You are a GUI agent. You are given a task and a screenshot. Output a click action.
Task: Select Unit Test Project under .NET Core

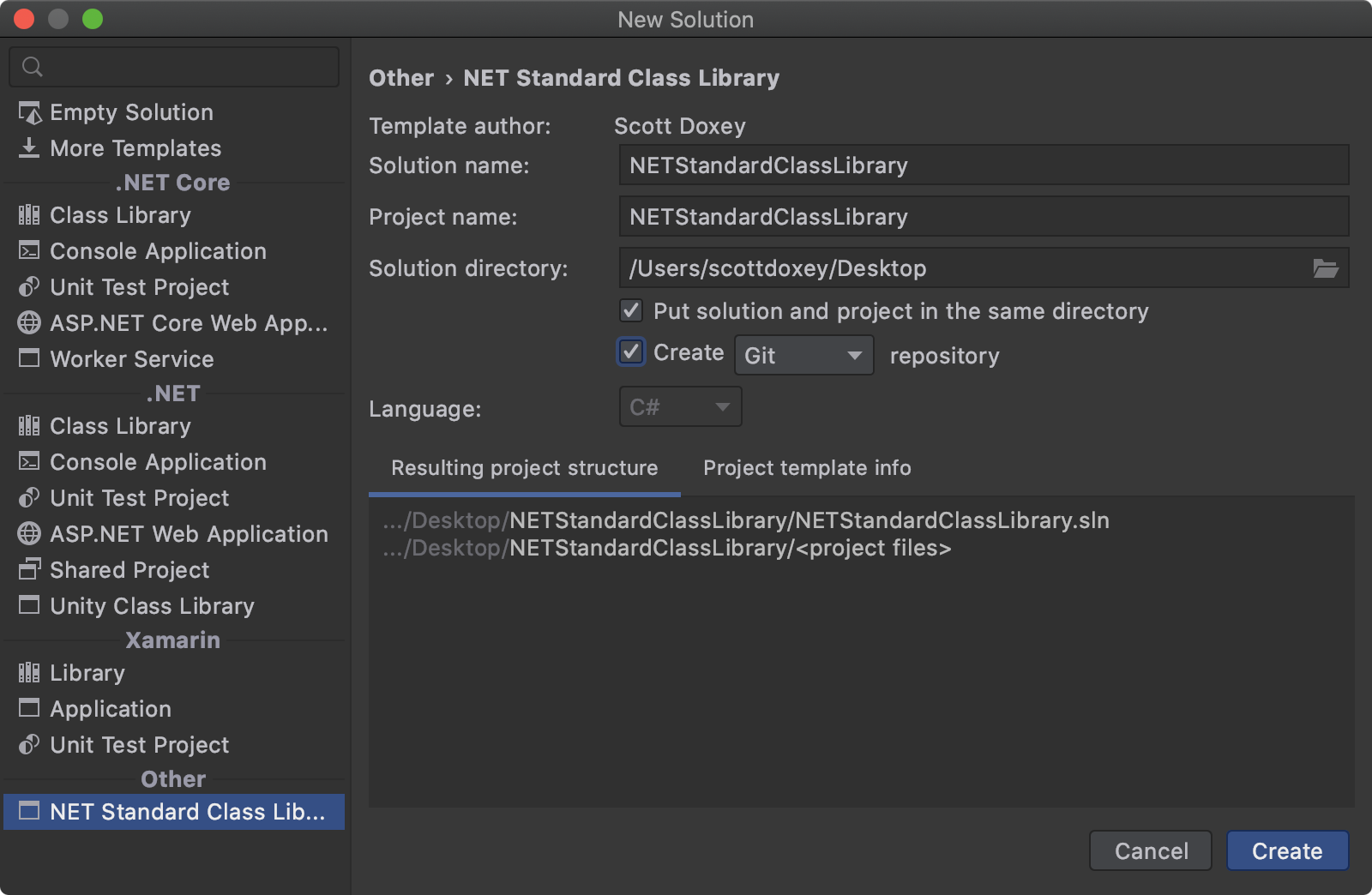pos(174,287)
